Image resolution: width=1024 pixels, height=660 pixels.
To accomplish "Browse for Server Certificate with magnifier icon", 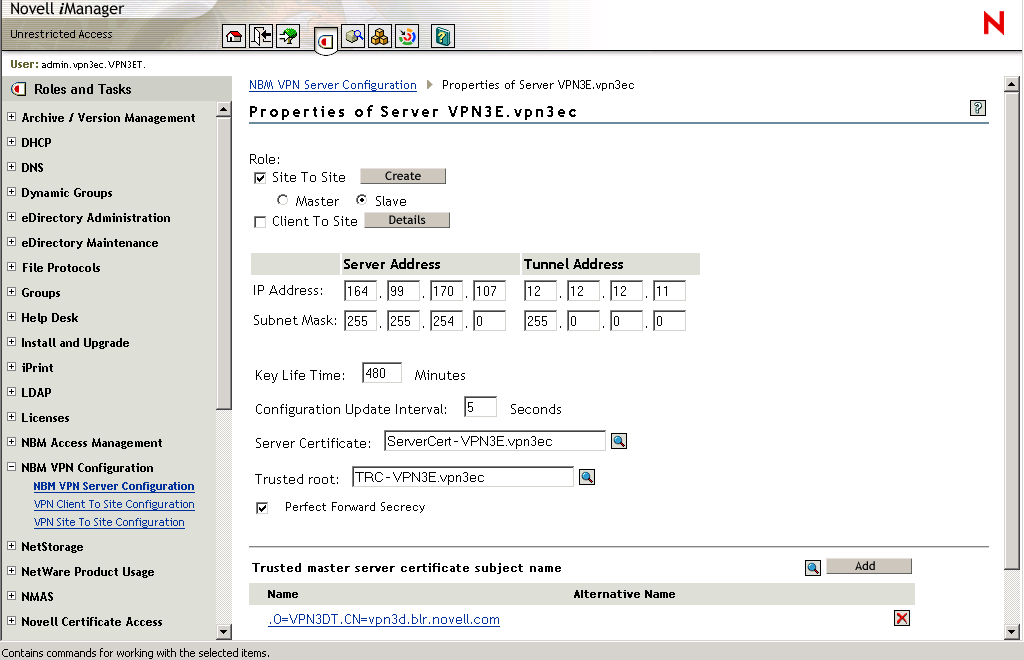I will click(619, 441).
